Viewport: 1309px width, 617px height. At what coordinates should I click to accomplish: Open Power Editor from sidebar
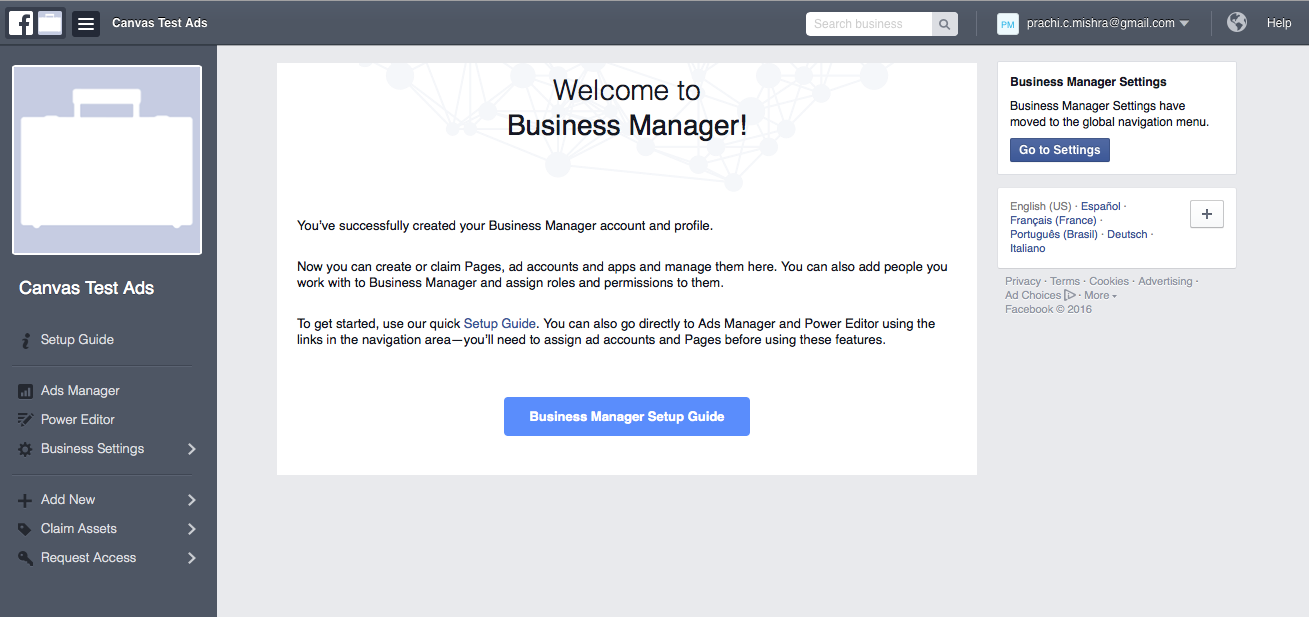point(78,420)
